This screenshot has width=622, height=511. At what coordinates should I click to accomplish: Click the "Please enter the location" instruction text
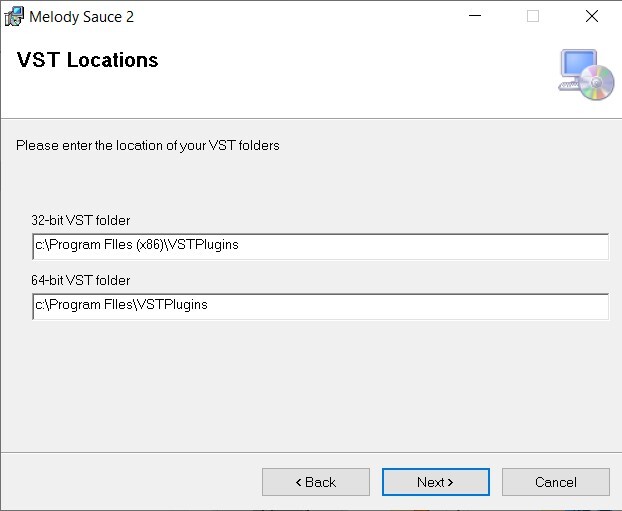148,146
